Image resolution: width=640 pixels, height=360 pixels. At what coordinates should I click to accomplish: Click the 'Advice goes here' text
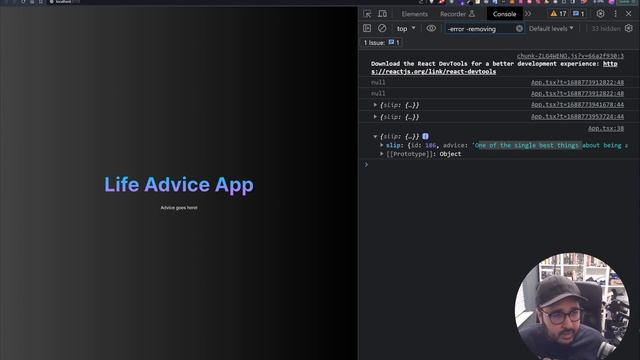(179, 208)
